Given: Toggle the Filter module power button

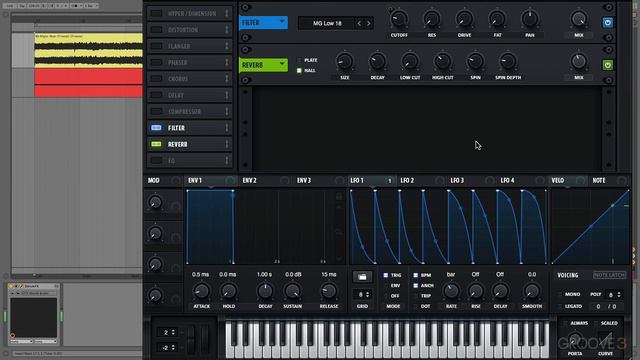Looking at the screenshot, I should pyautogui.click(x=607, y=23).
